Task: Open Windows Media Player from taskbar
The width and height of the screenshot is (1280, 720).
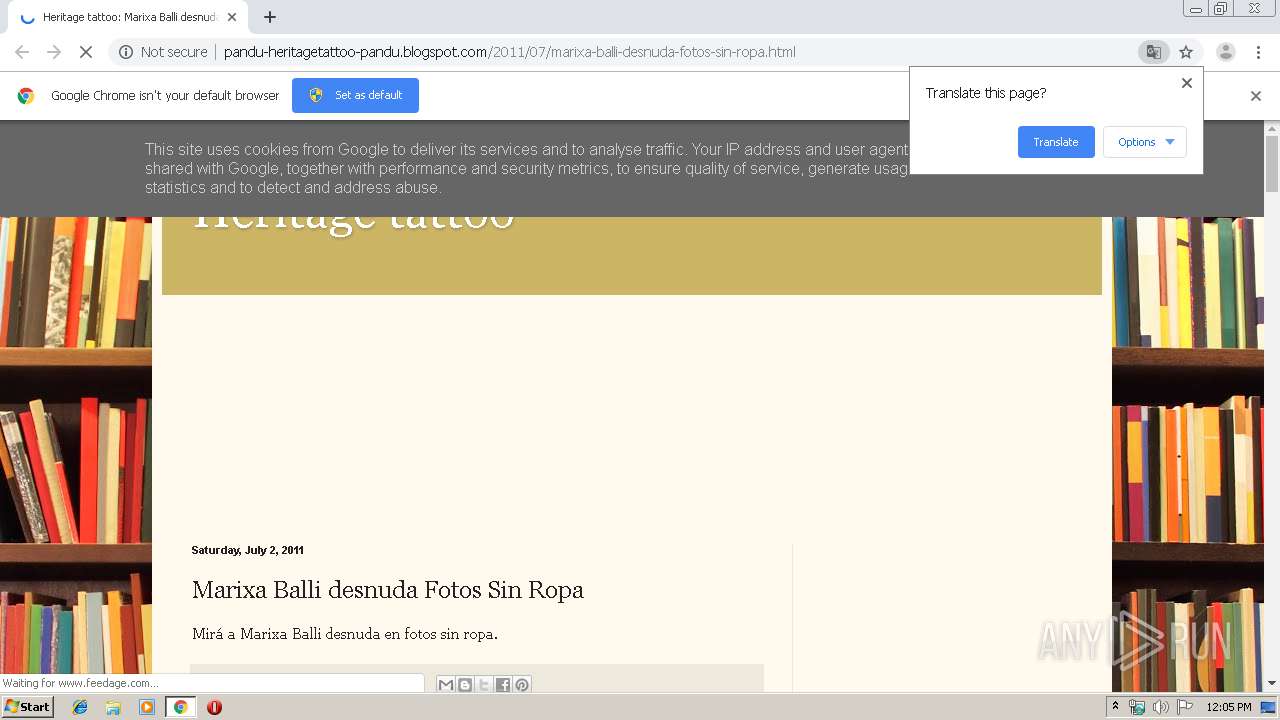Action: point(147,707)
